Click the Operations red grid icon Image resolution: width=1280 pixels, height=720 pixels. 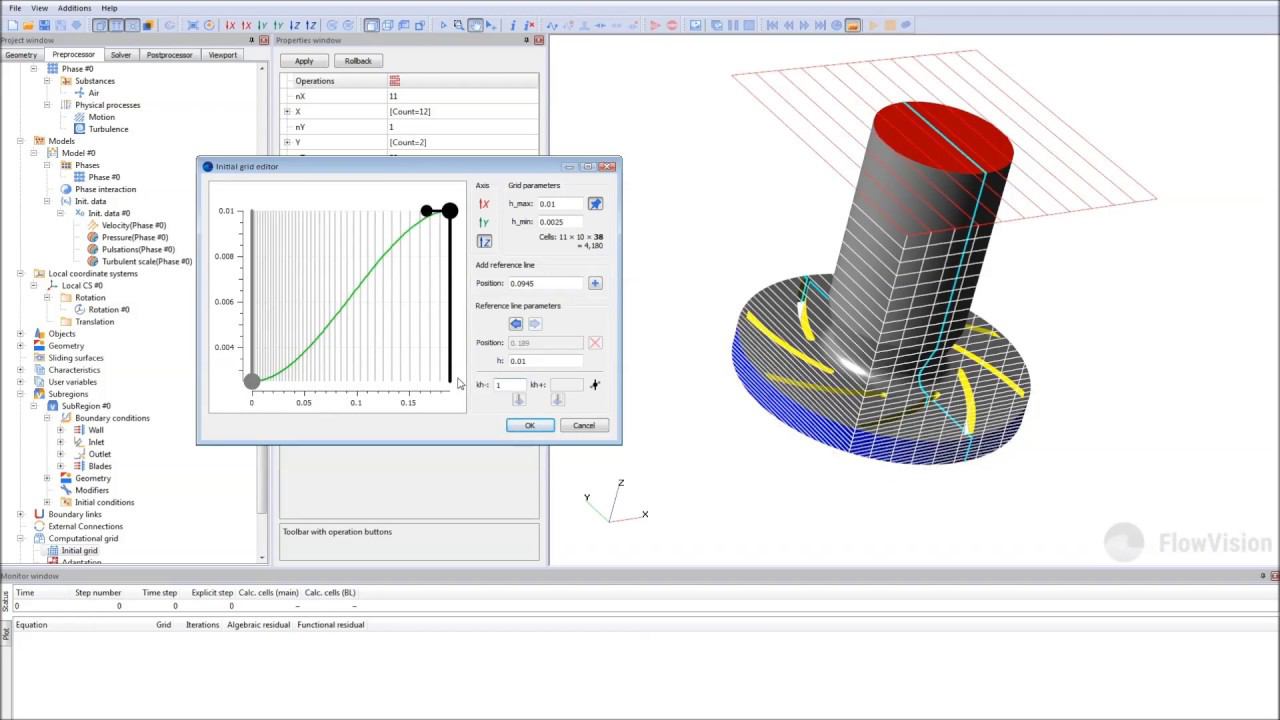(x=394, y=81)
